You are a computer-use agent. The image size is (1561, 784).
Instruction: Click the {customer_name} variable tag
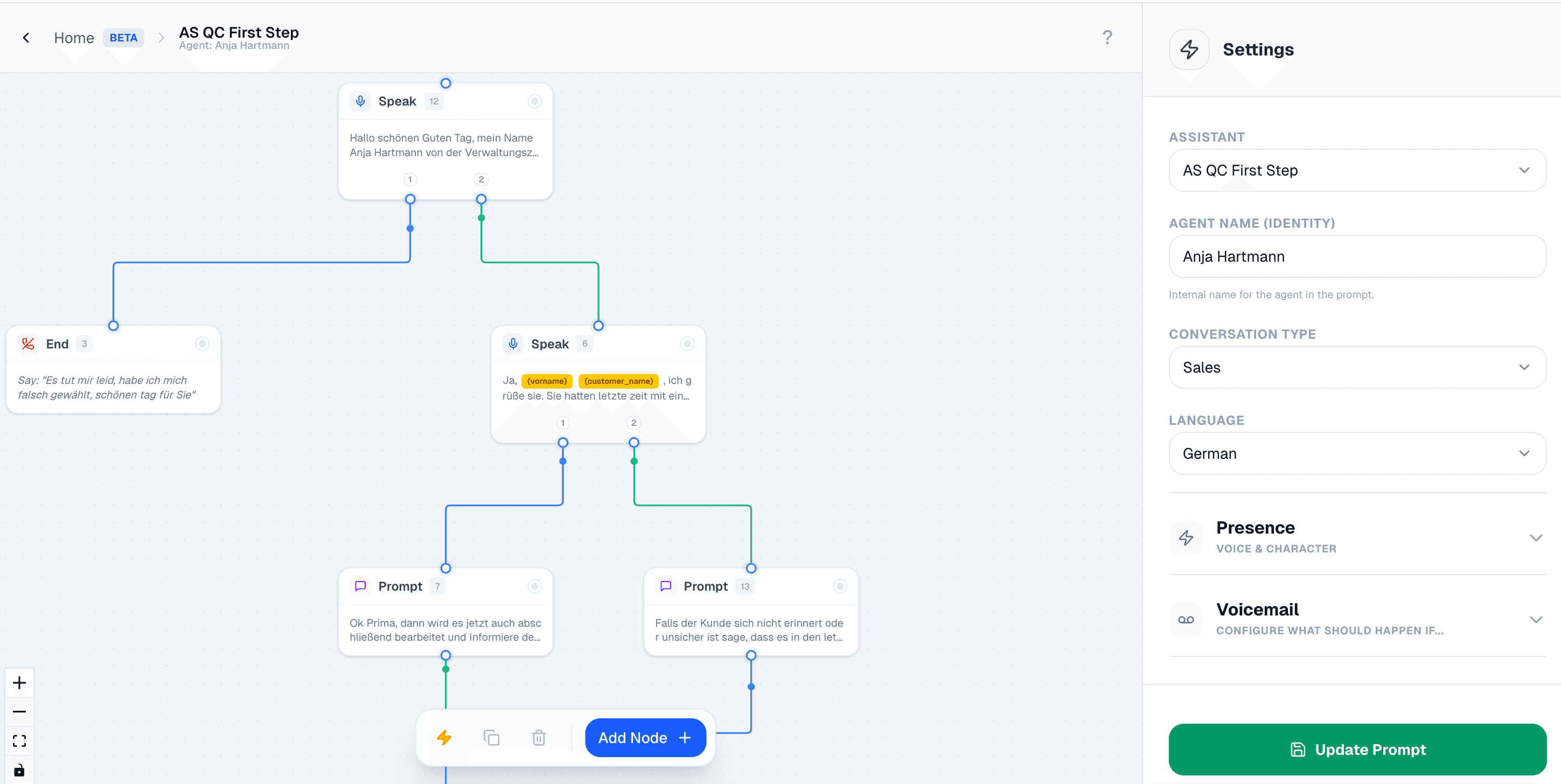(619, 381)
